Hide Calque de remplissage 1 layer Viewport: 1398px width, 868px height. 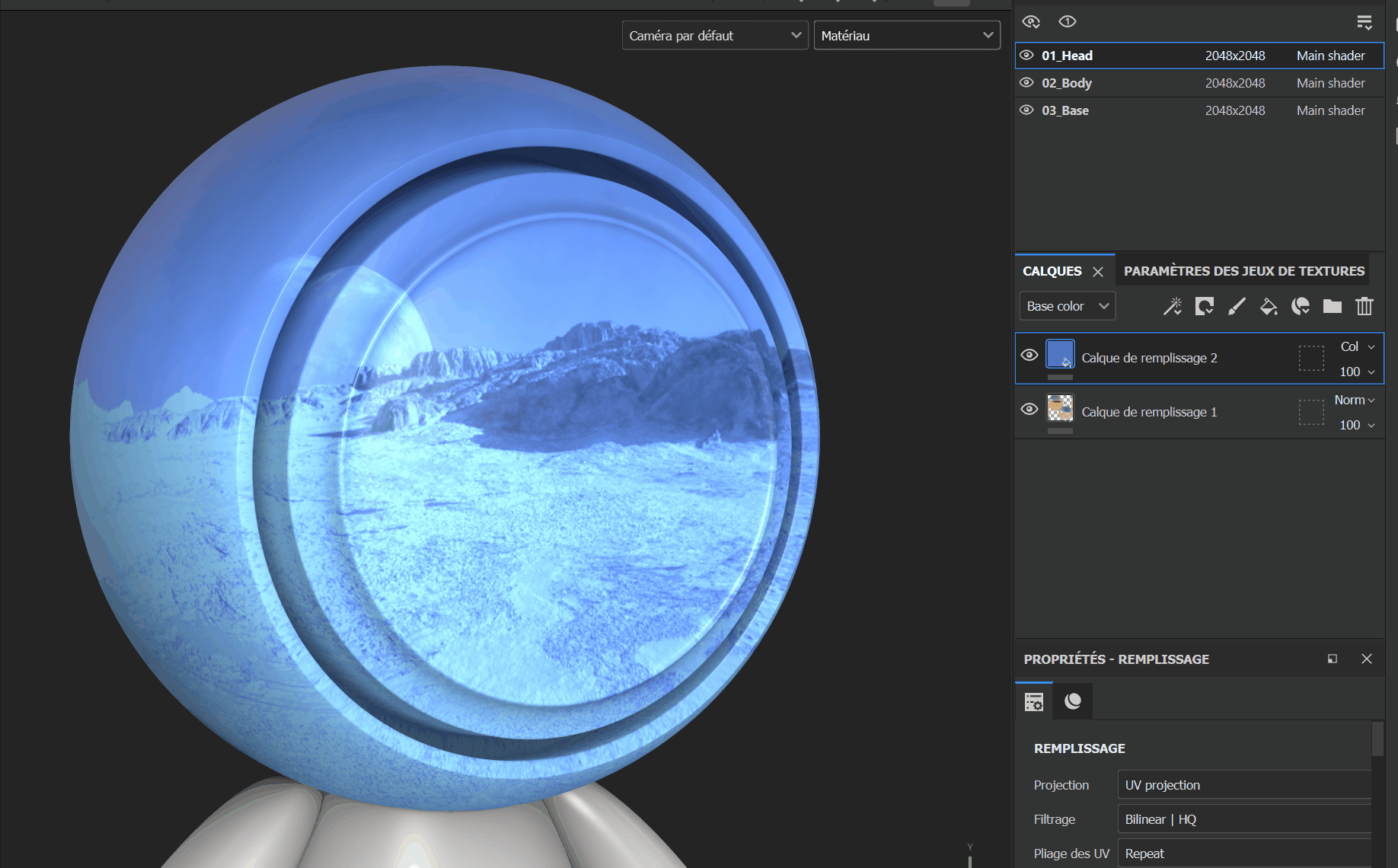click(x=1029, y=409)
